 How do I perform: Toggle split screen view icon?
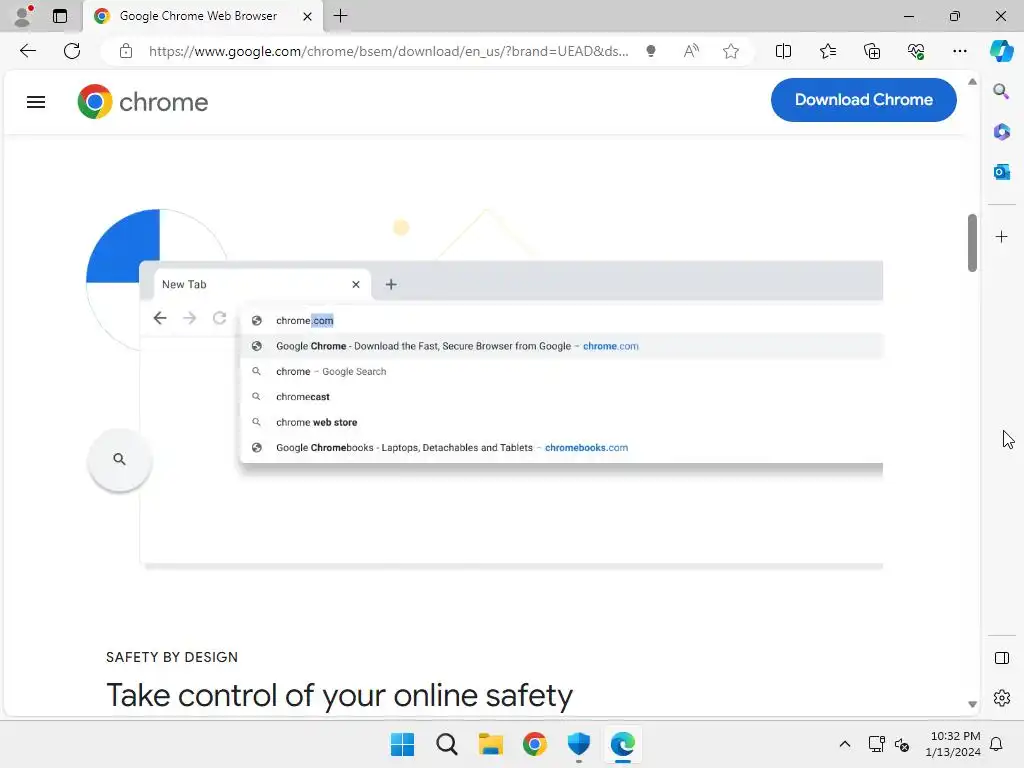tap(783, 51)
